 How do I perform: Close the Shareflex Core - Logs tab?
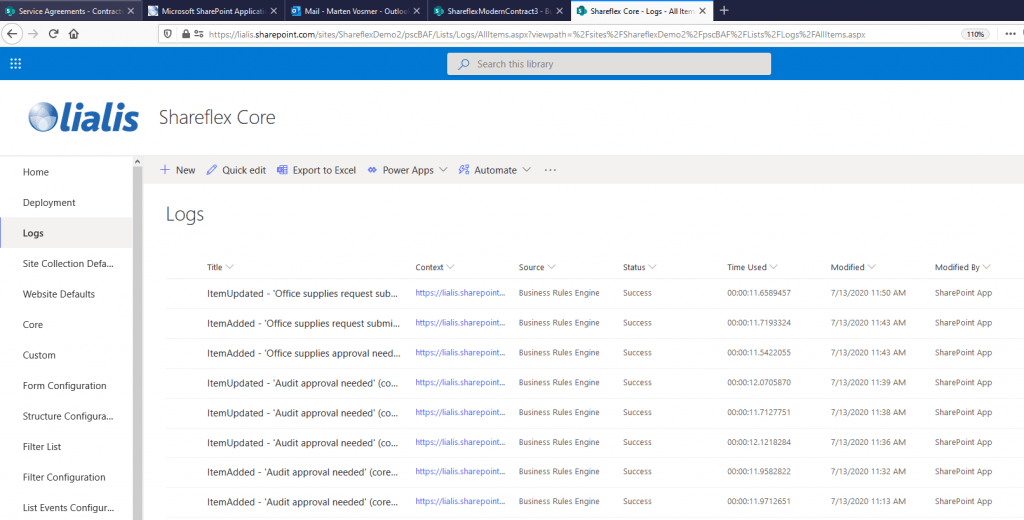[703, 10]
